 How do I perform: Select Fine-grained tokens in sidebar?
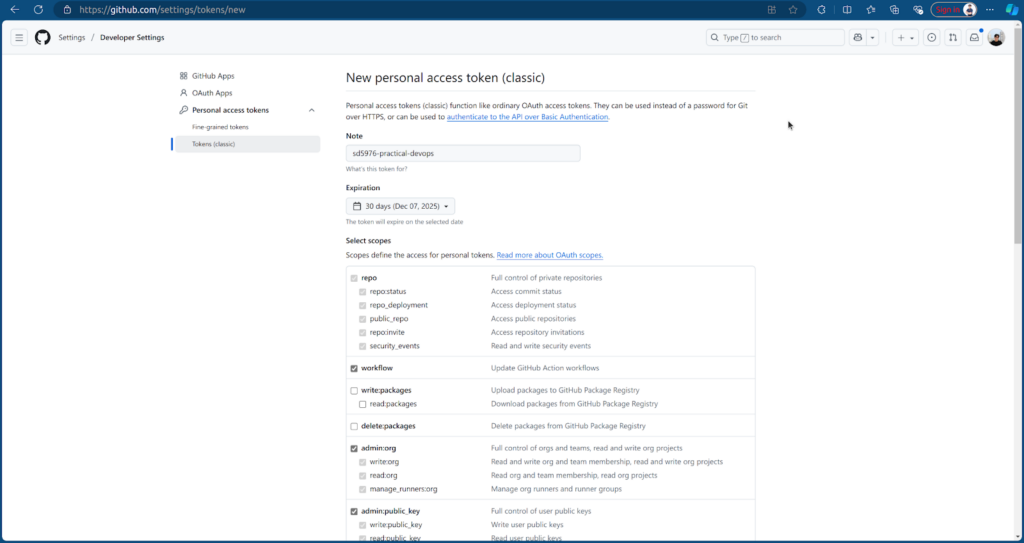click(x=220, y=127)
